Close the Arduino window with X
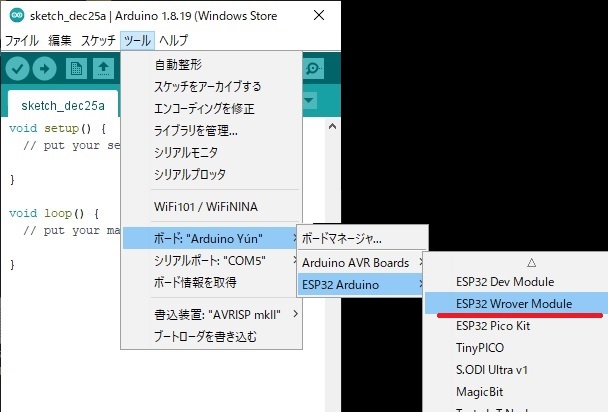The height and width of the screenshot is (412, 608). [319, 16]
